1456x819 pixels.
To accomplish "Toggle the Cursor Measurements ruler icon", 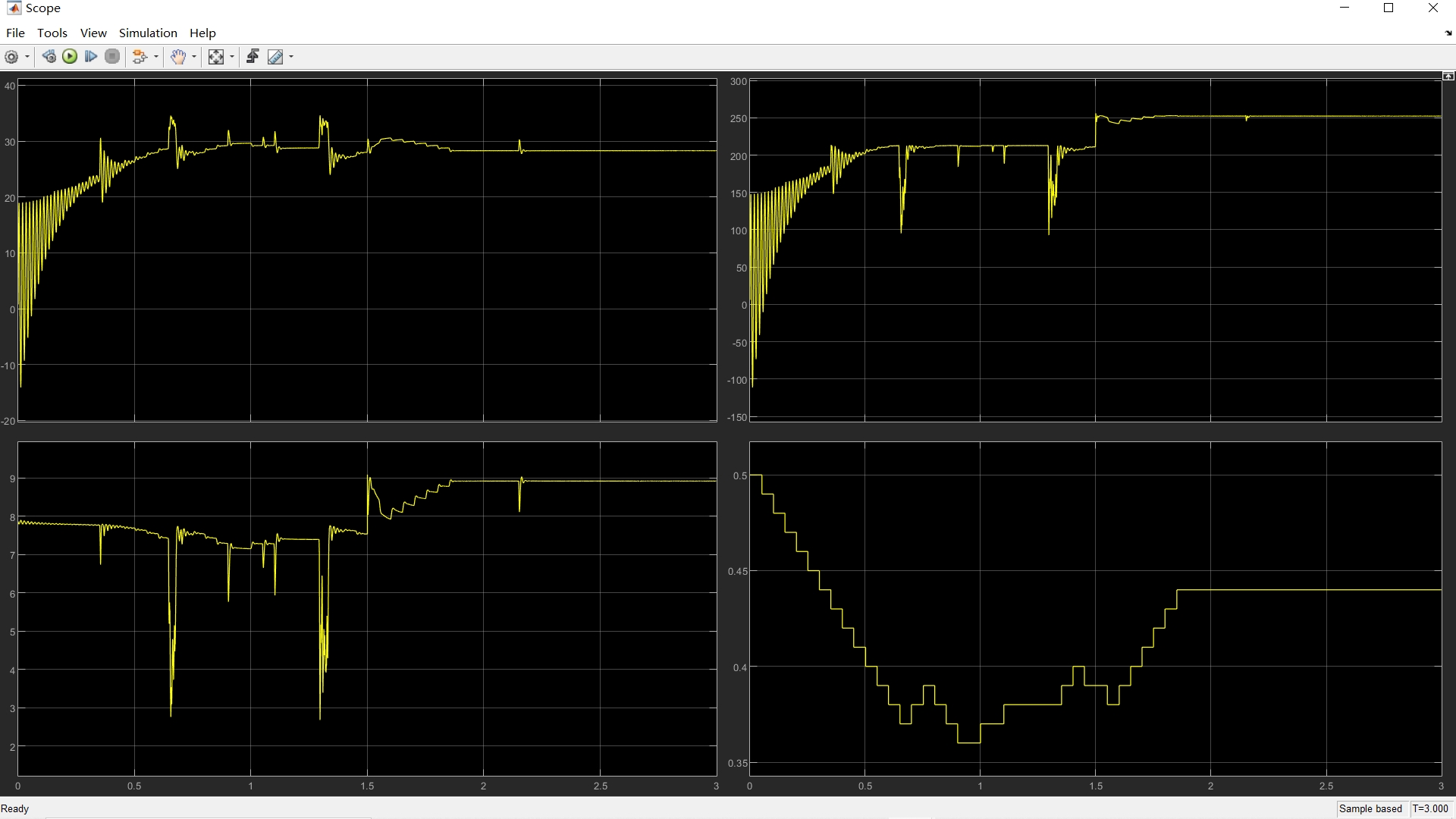I will pos(275,57).
